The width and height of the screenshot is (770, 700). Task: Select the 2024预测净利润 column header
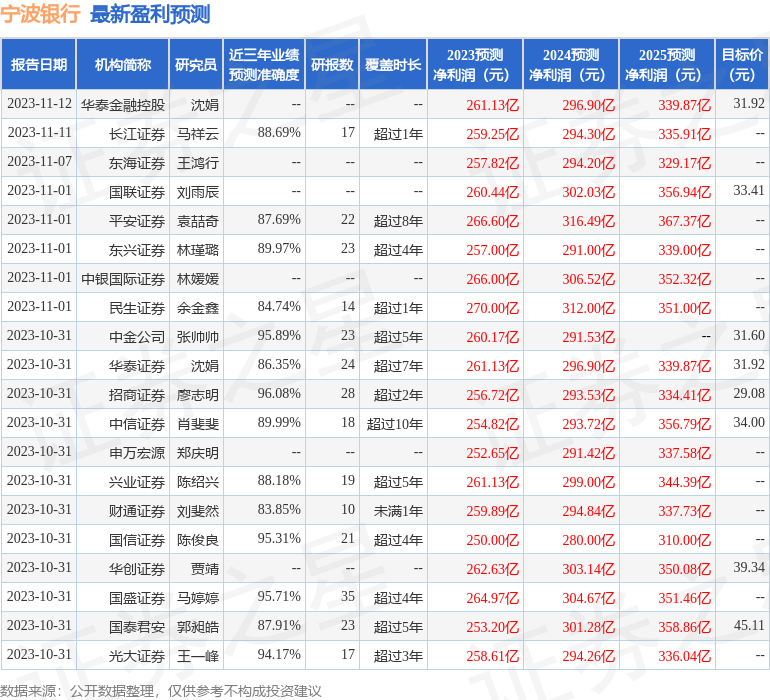tap(571, 64)
